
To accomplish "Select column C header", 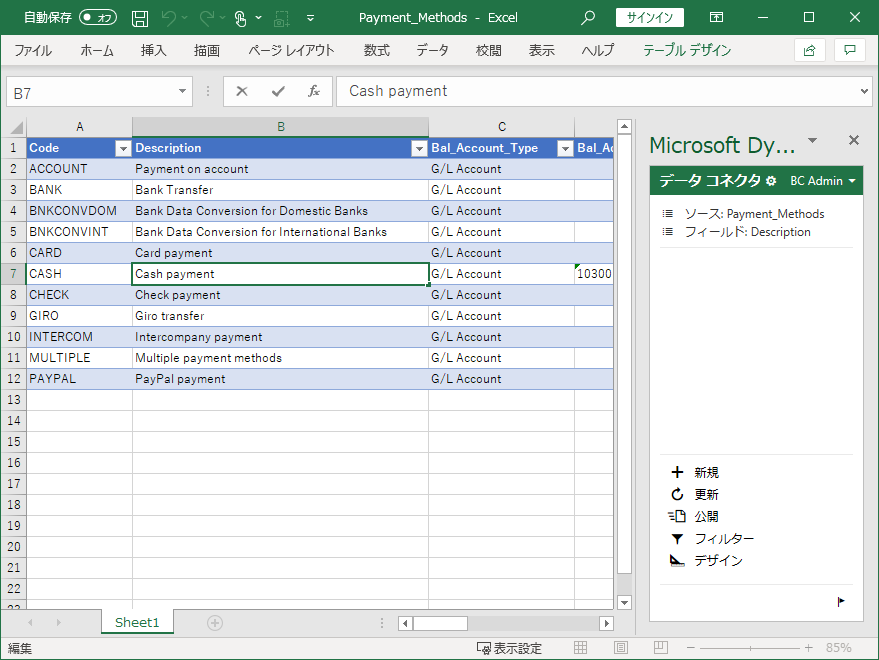I will 502,127.
